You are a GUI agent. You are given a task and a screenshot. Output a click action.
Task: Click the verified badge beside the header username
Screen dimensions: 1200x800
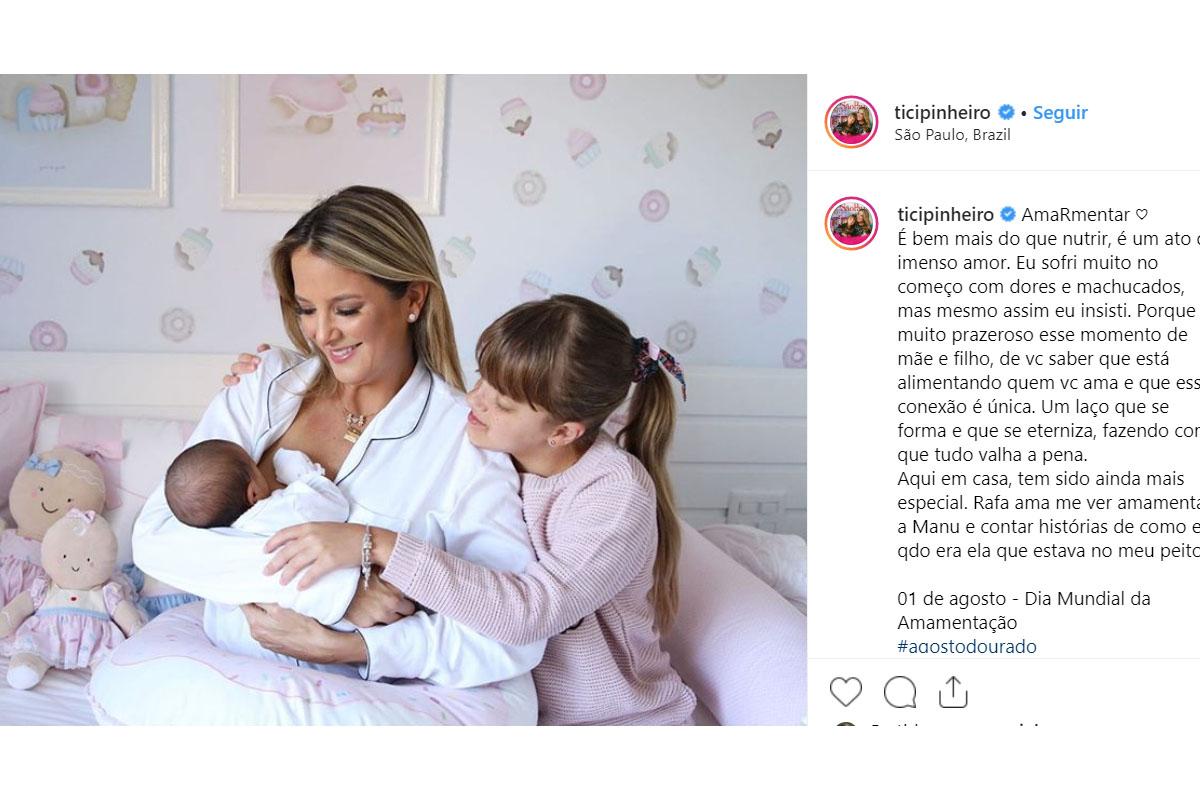(1008, 113)
